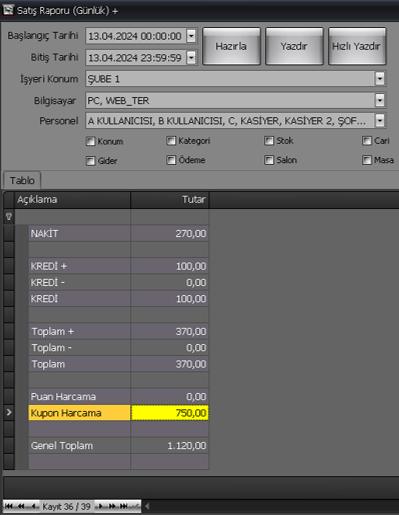Click the Hazırla button
The height and width of the screenshot is (515, 399).
click(231, 46)
